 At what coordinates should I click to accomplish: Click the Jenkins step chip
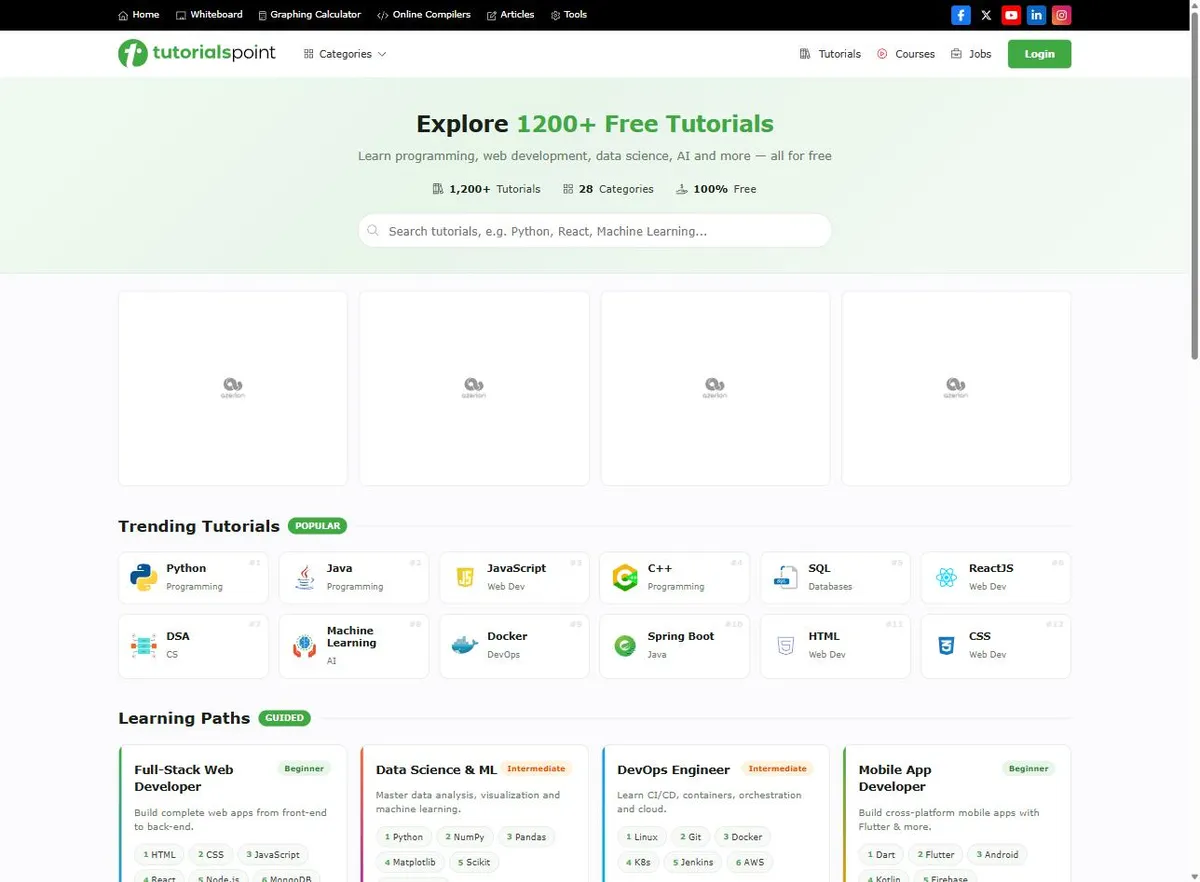[693, 862]
